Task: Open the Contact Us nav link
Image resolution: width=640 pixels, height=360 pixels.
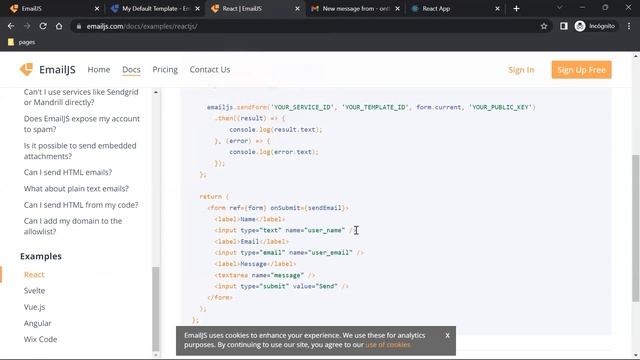Action: point(210,69)
